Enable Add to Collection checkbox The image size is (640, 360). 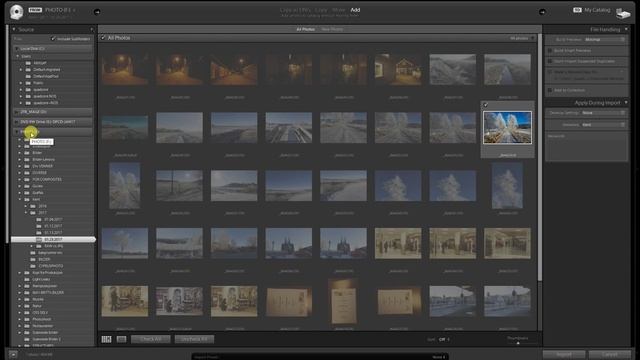[550, 90]
